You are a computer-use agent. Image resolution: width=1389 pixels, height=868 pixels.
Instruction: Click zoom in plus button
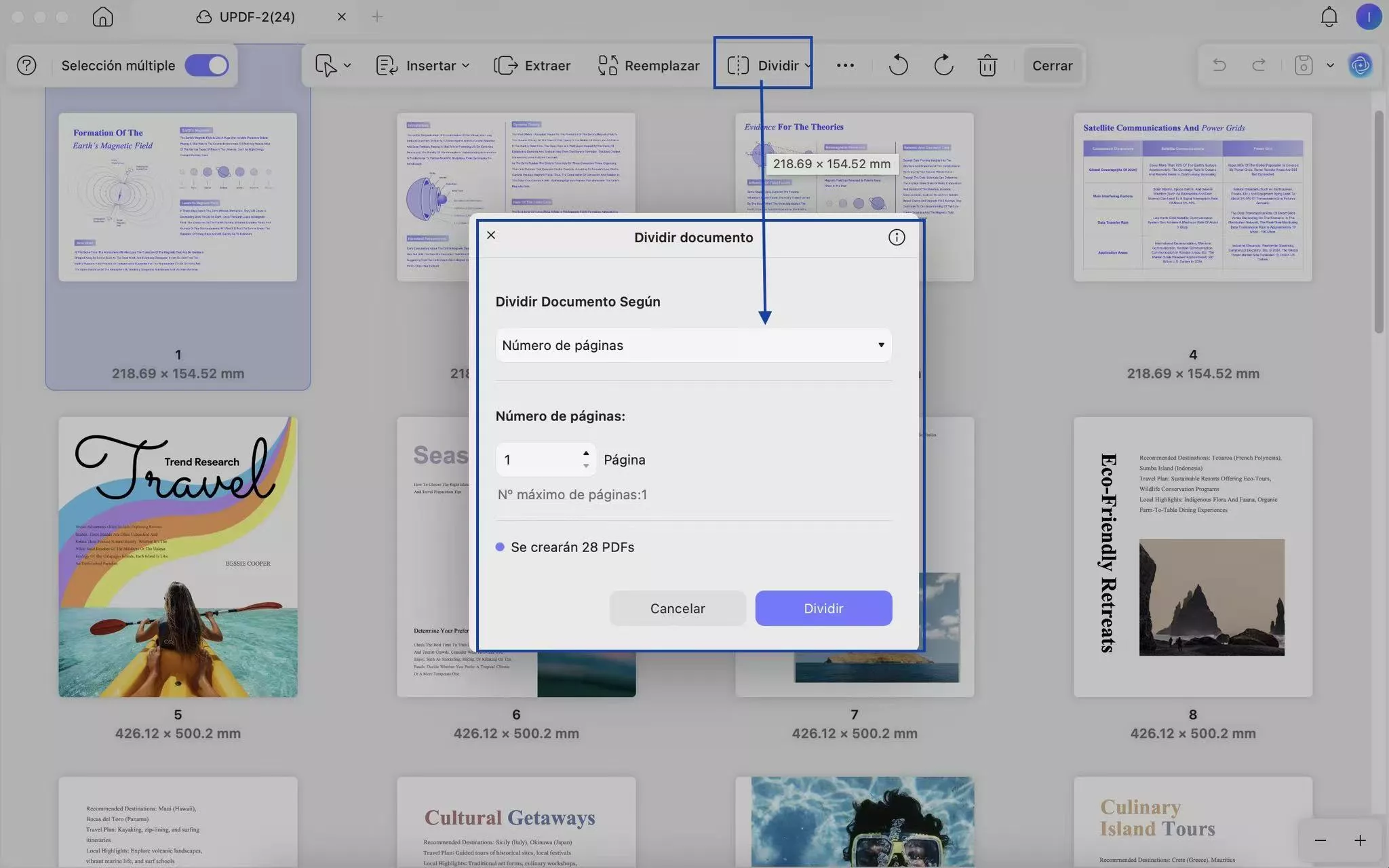1360,841
